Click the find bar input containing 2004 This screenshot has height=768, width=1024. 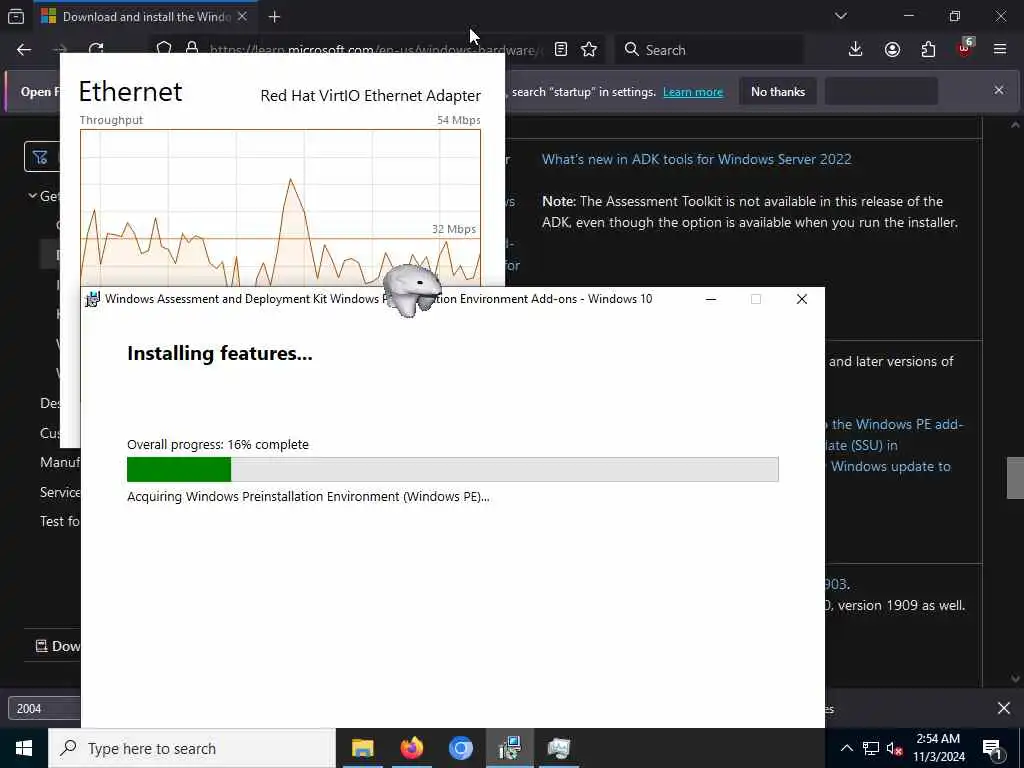tap(44, 709)
